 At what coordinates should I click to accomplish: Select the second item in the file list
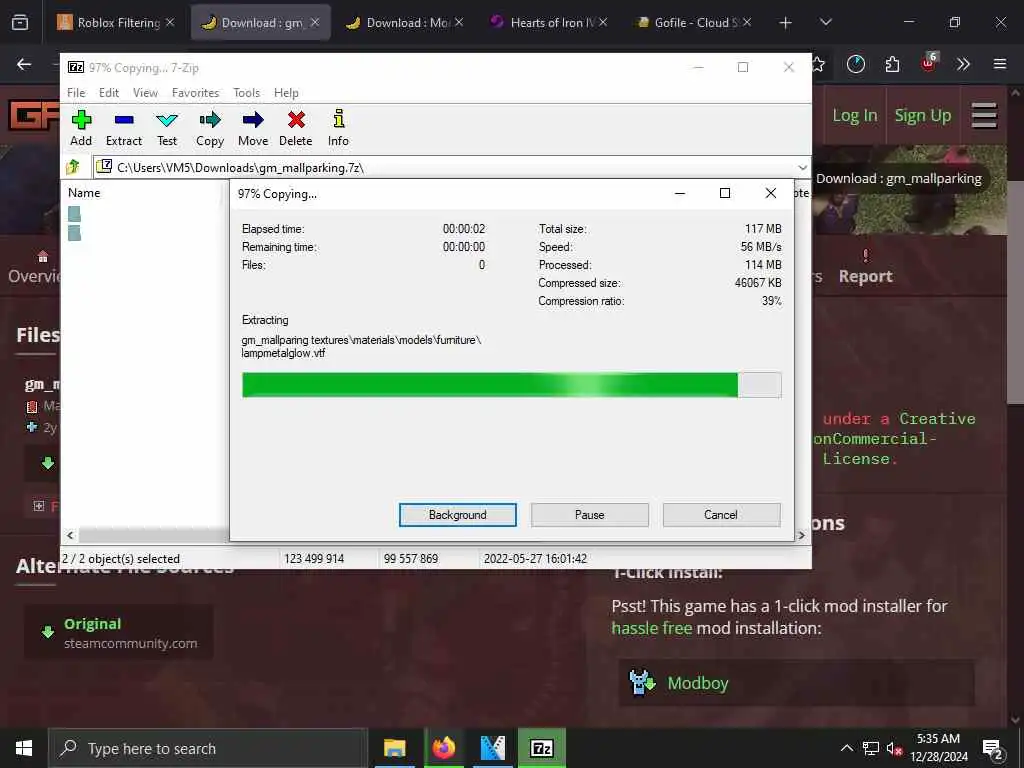(x=74, y=232)
